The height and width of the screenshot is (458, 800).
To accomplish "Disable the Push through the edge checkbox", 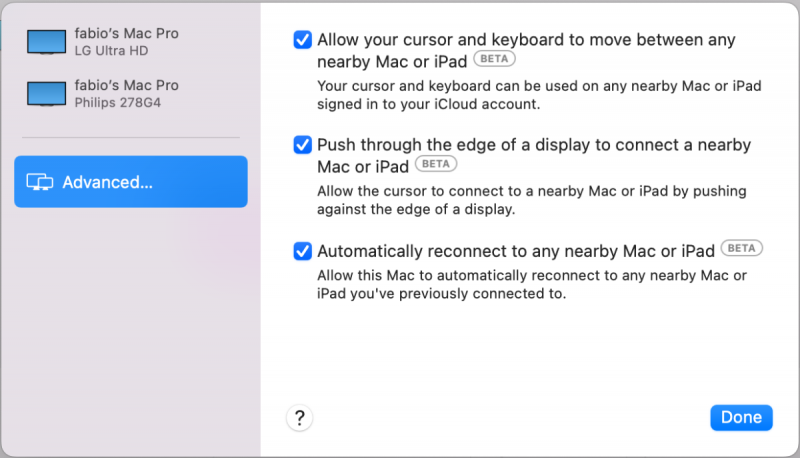I will click(x=303, y=145).
